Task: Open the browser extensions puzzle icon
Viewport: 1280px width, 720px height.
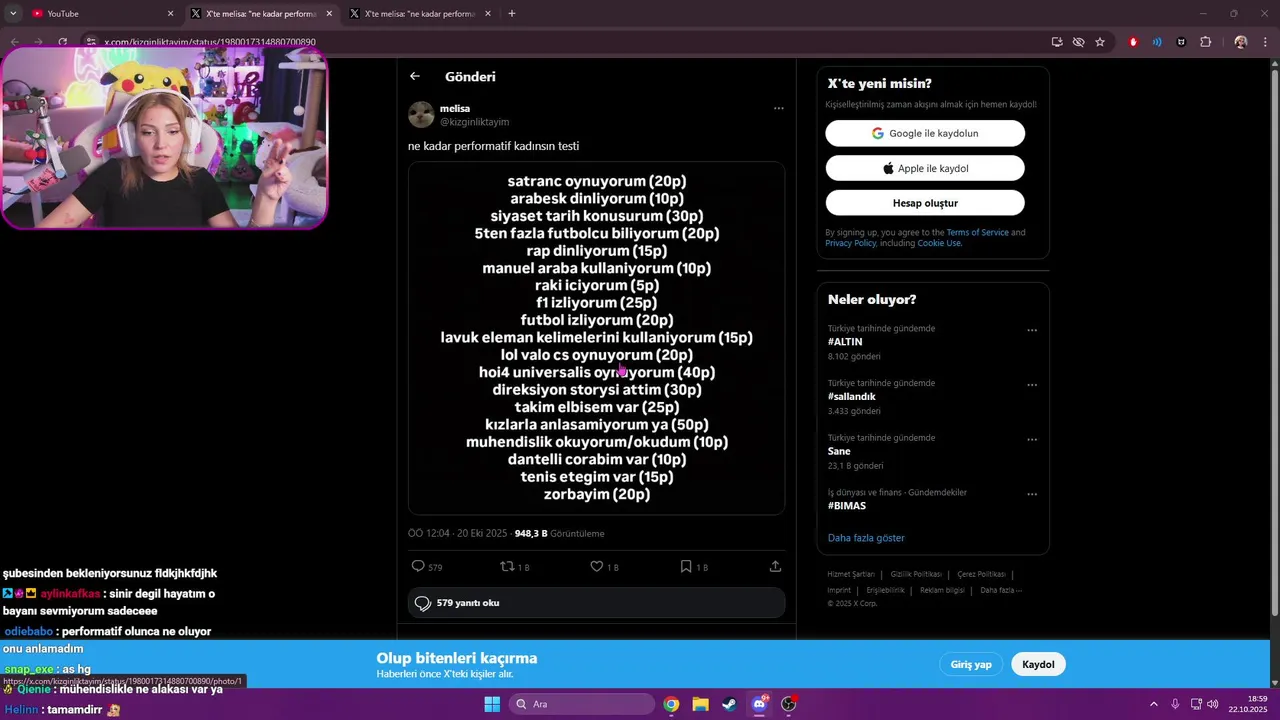Action: [1205, 42]
